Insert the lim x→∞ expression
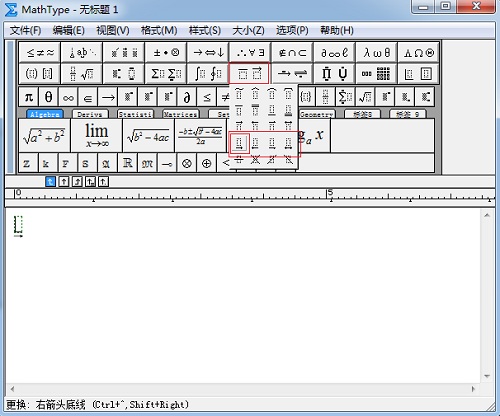Image resolution: width=500 pixels, height=416 pixels. point(97,136)
